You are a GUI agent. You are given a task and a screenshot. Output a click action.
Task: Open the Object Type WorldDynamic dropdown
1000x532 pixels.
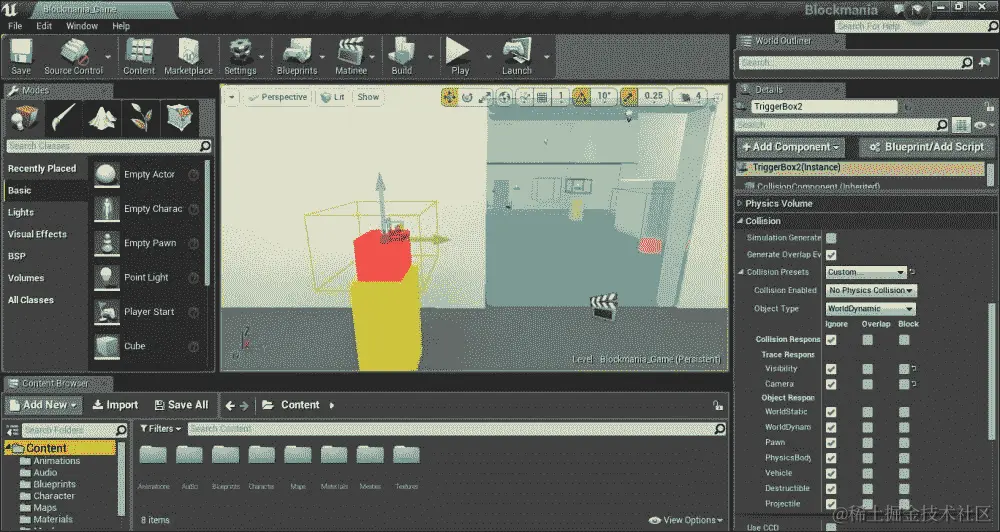tap(871, 309)
